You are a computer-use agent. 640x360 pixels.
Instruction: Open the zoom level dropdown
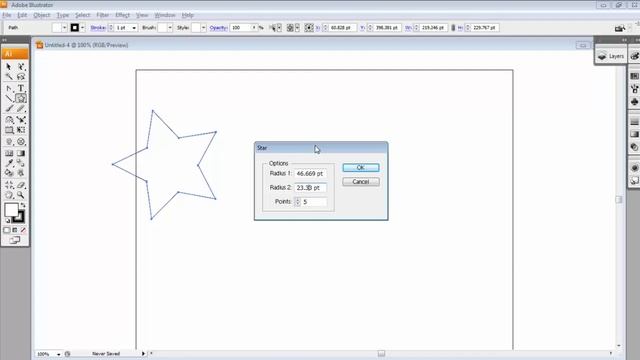[x=58, y=354]
